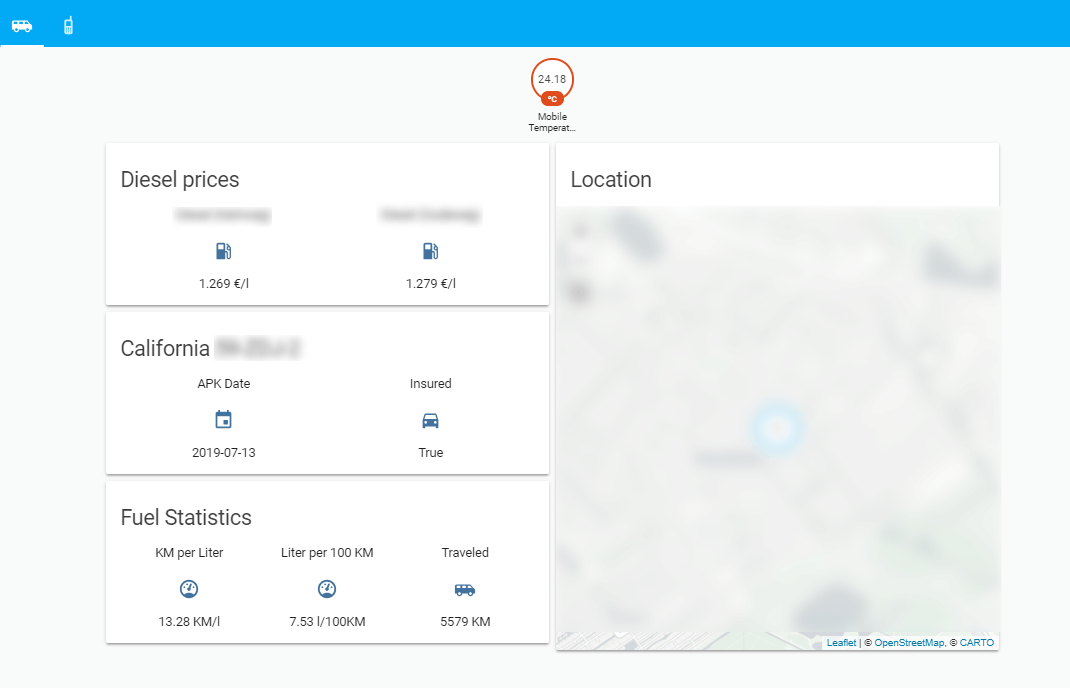Click the Traveled van icon
This screenshot has height=688, width=1070.
465,589
